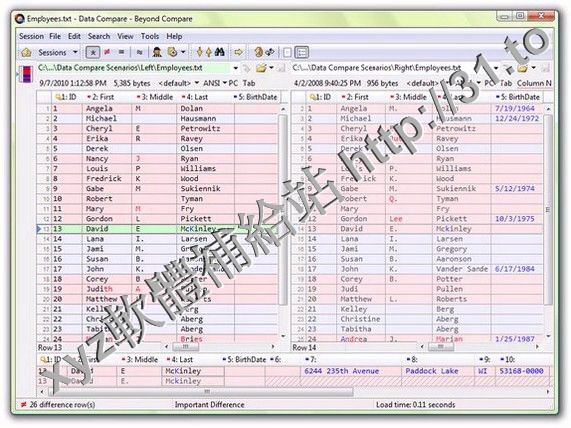Open the View menu
Viewport: 571px width, 428px height.
tap(125, 36)
